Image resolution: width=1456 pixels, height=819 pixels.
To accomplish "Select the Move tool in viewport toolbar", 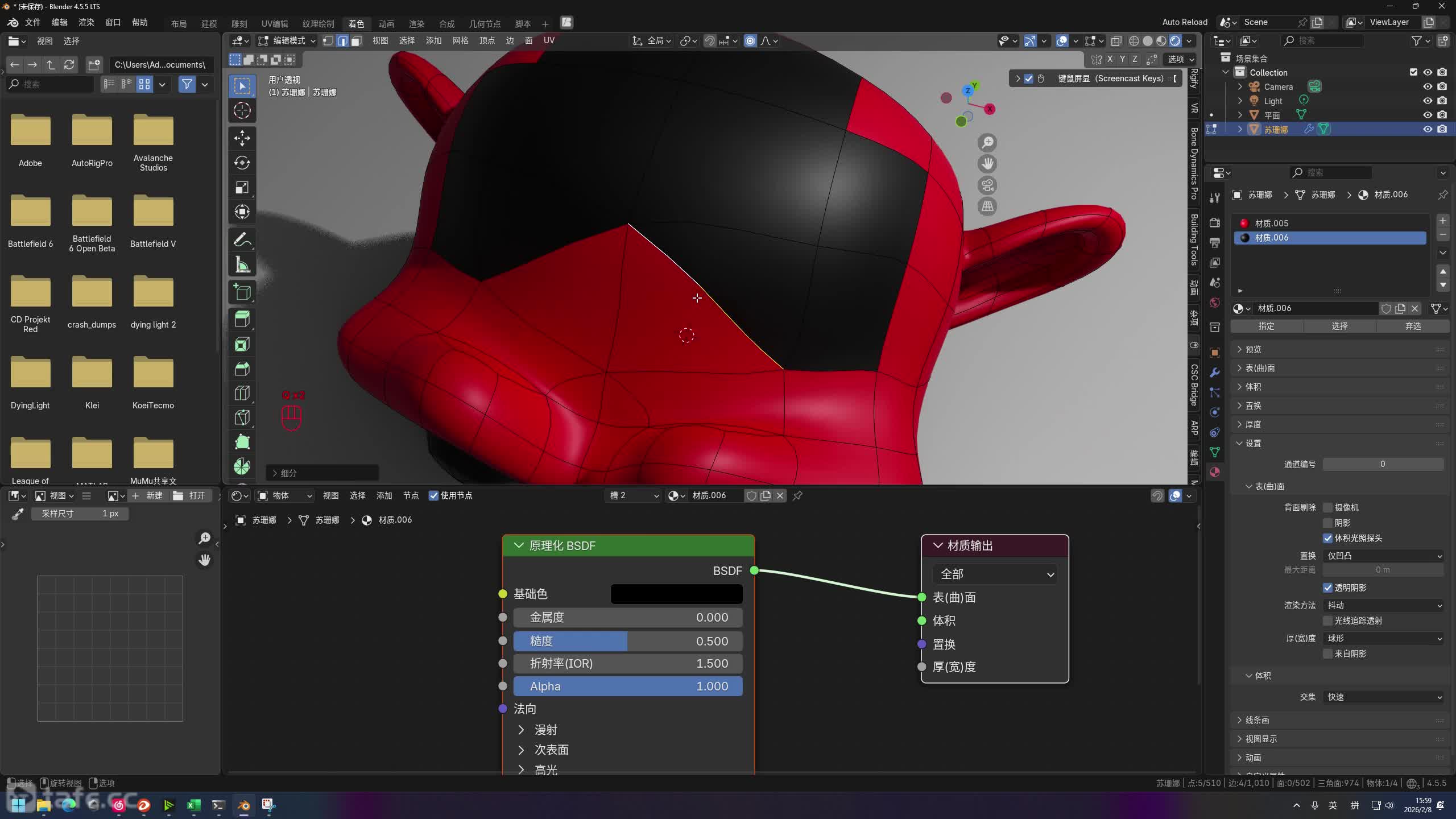I will (x=242, y=138).
